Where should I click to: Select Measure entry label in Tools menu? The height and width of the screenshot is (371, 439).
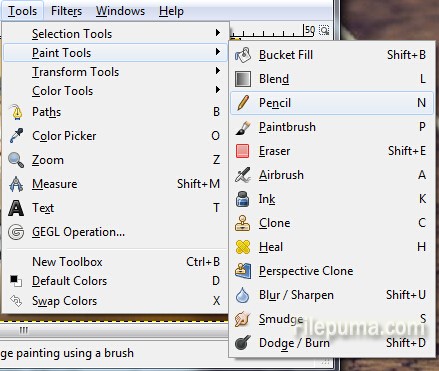55,184
